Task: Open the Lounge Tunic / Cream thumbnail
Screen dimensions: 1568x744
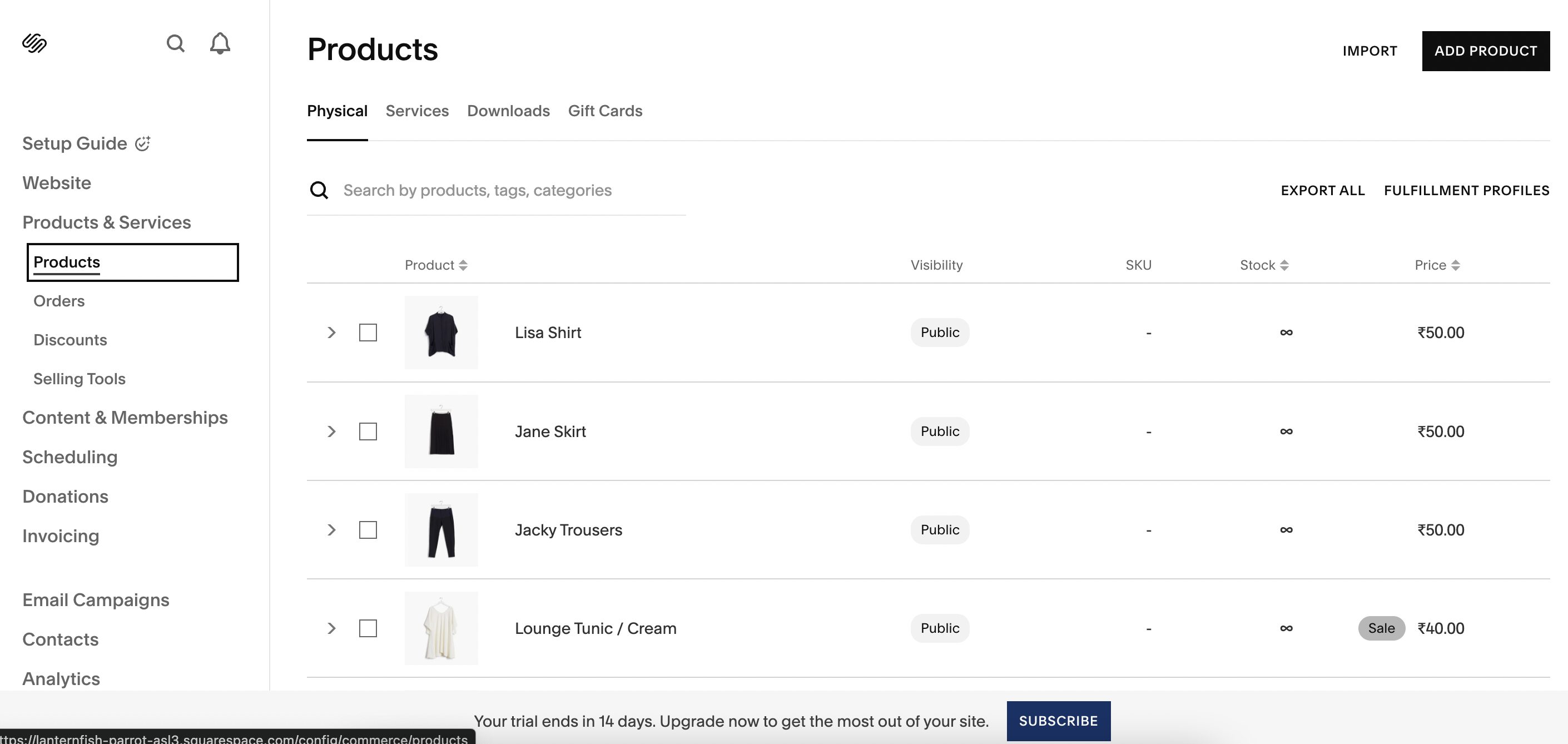Action: click(441, 628)
